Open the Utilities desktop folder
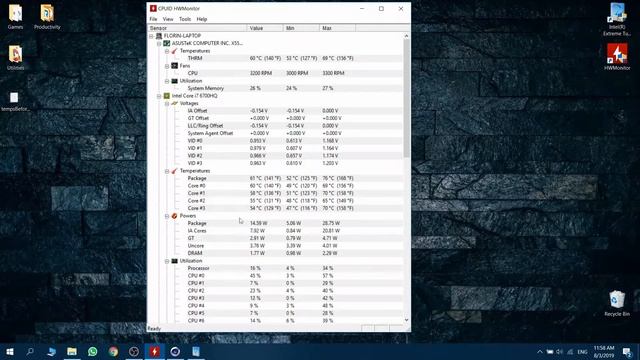Viewport: 640px width, 360px height. pyautogui.click(x=15, y=57)
